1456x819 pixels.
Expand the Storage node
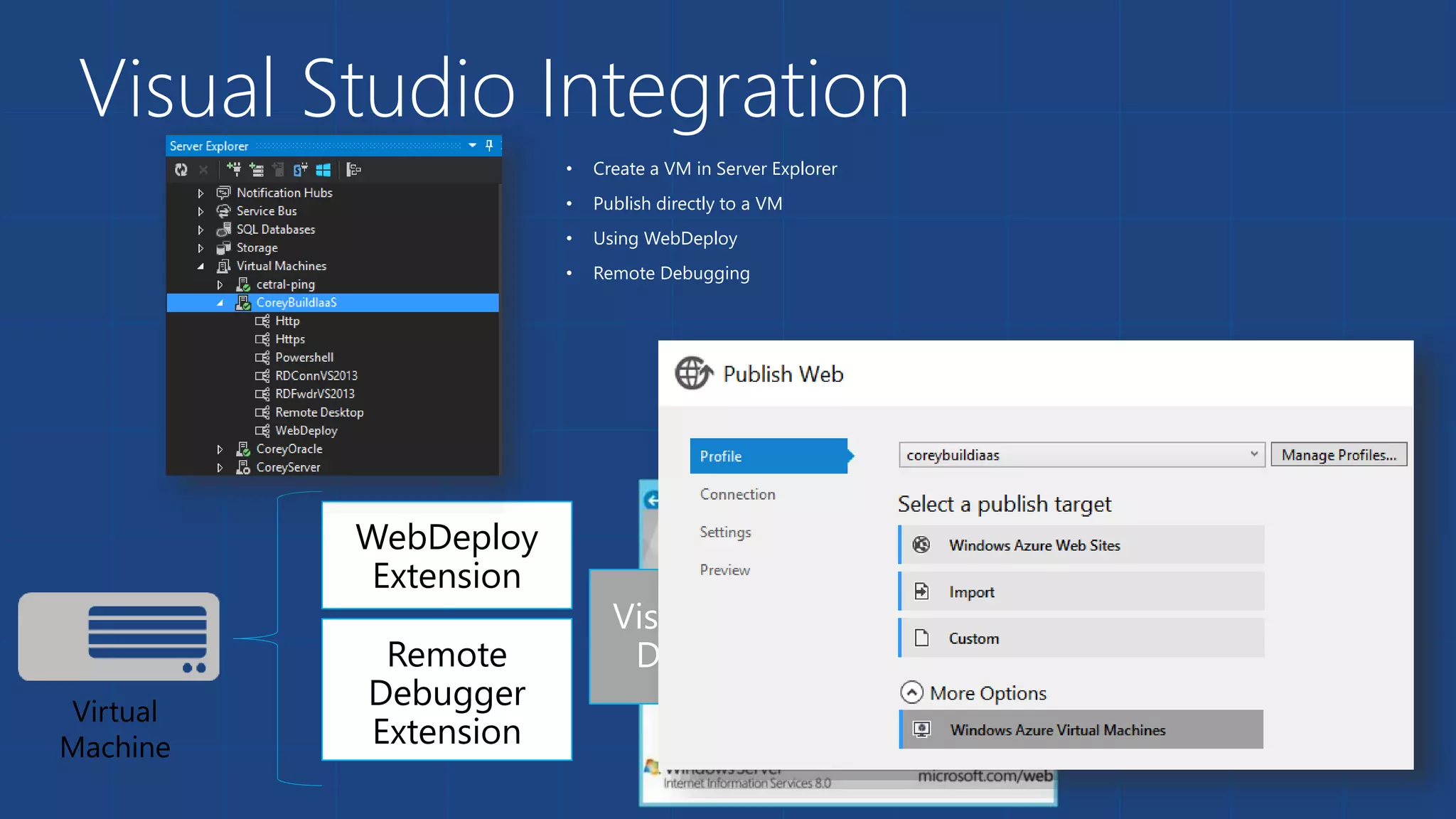tap(200, 248)
